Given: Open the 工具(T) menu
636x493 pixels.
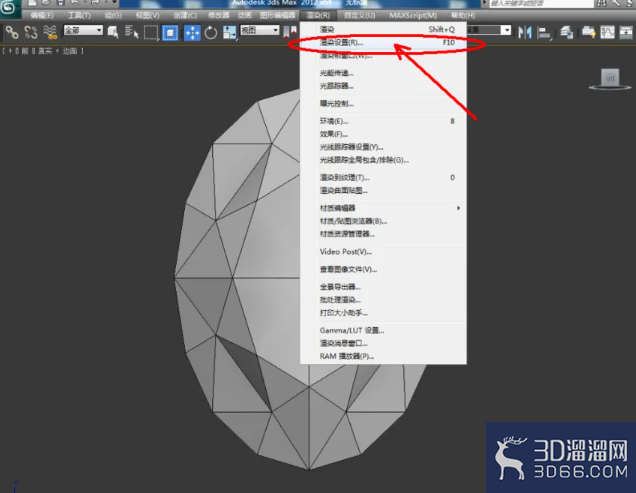Looking at the screenshot, I should pos(79,15).
